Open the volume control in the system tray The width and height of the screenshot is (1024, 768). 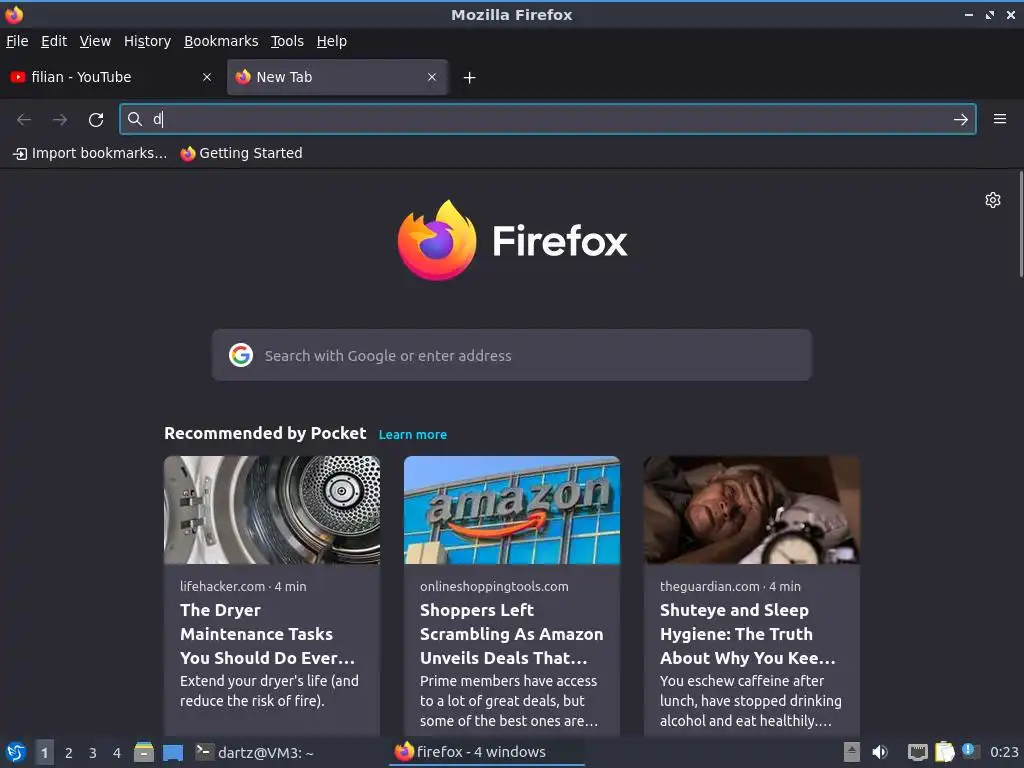(x=880, y=752)
